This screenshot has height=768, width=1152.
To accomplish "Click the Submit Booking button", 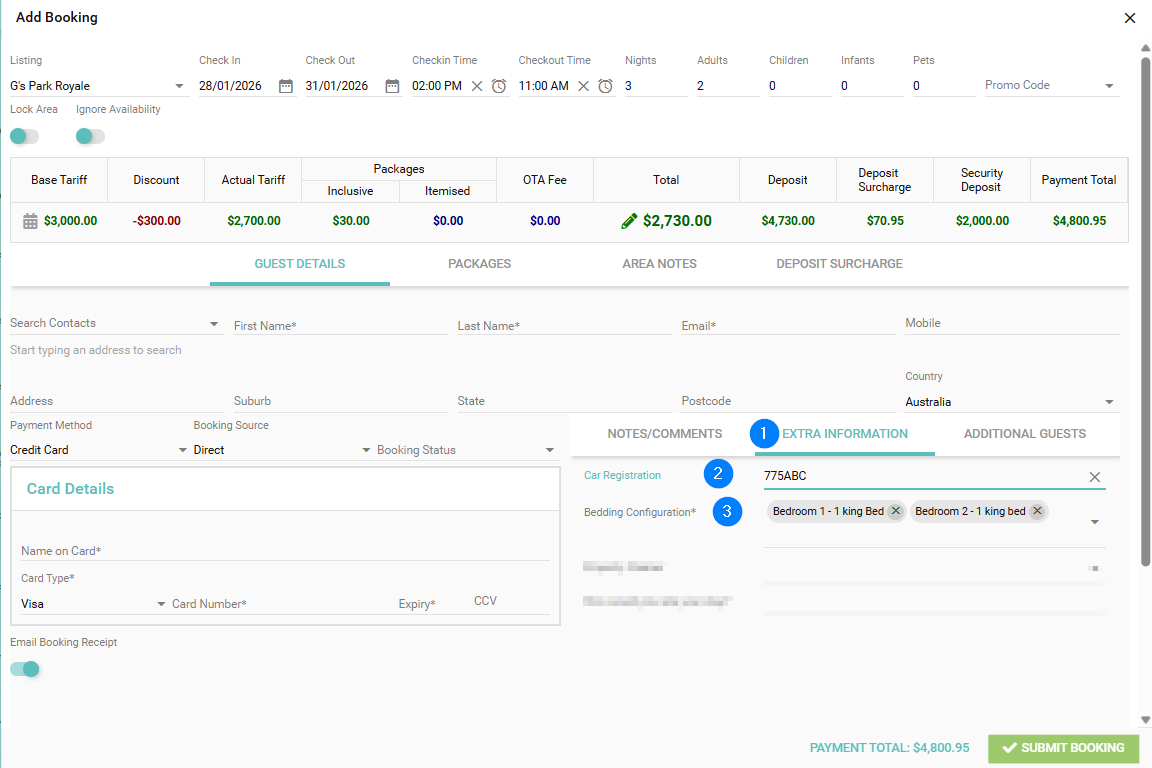I will (x=1064, y=747).
